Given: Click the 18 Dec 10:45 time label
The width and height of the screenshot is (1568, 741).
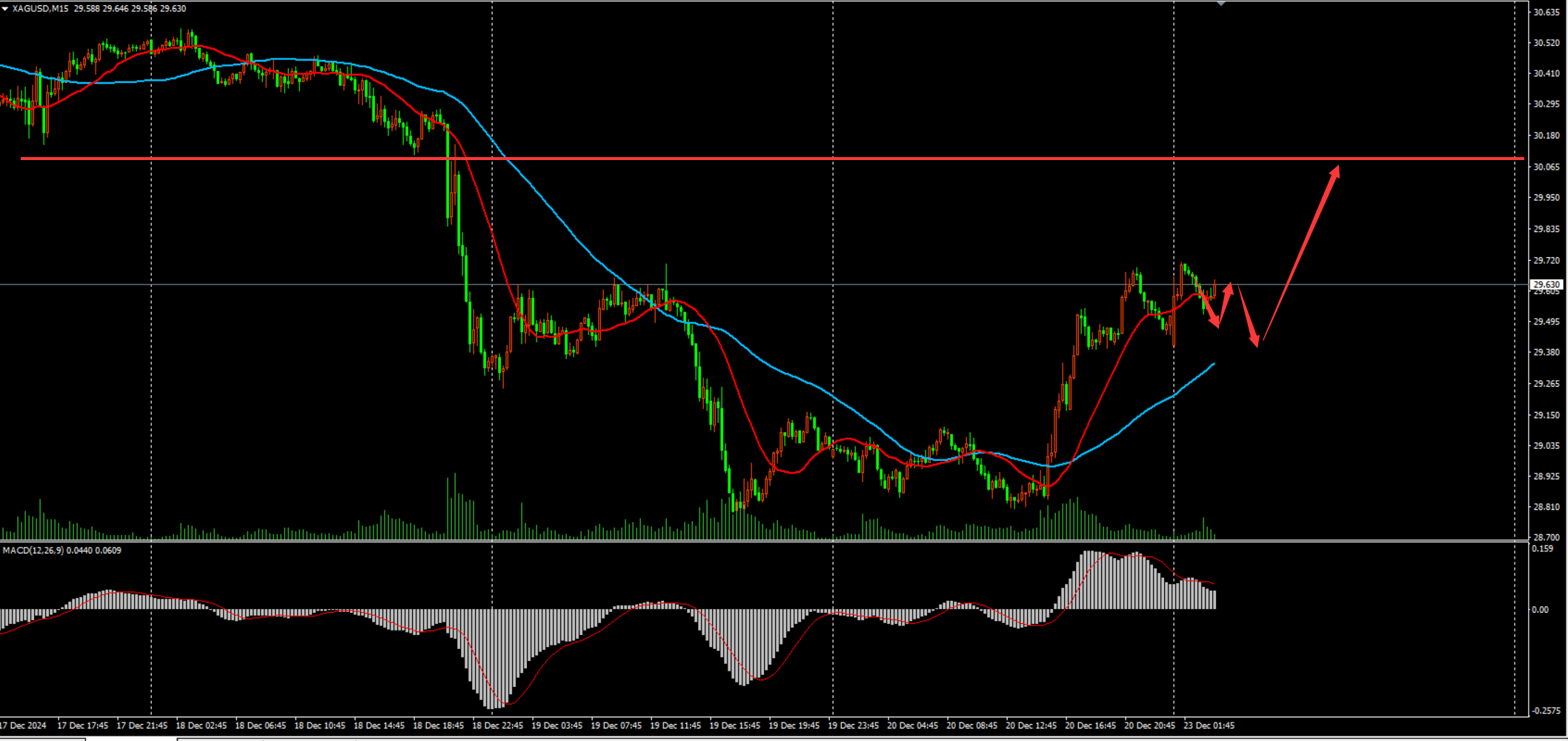Looking at the screenshot, I should 319,725.
